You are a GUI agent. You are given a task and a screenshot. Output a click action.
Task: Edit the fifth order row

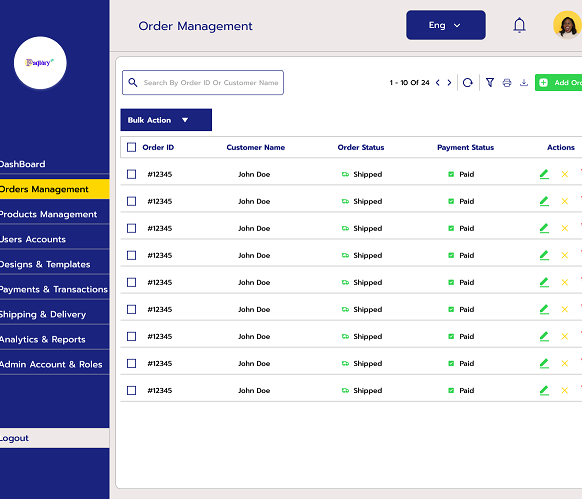click(x=544, y=283)
